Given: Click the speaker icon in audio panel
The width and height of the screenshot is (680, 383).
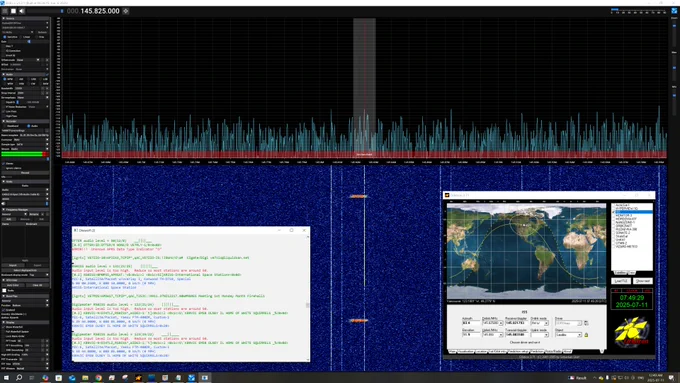Looking at the screenshot, I should (3, 203).
